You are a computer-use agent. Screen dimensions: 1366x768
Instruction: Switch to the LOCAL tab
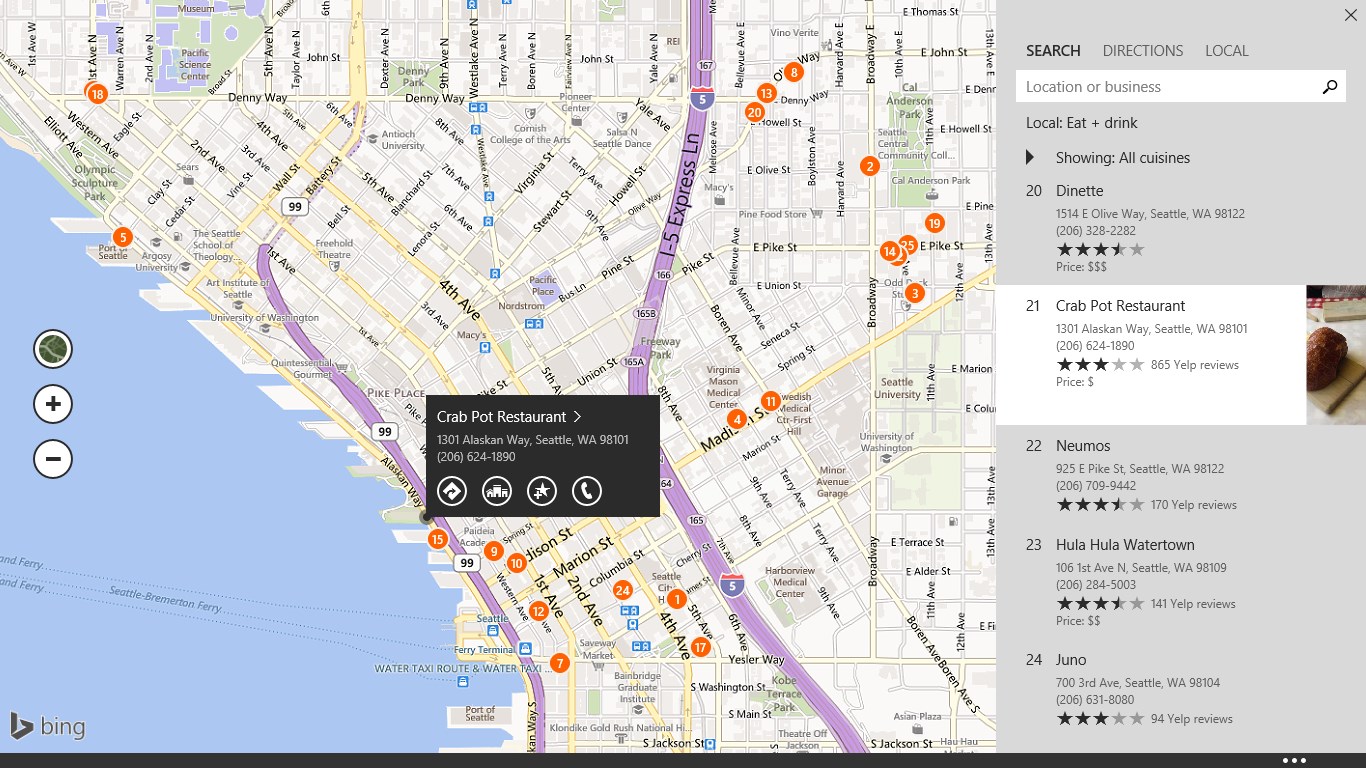tap(1227, 50)
